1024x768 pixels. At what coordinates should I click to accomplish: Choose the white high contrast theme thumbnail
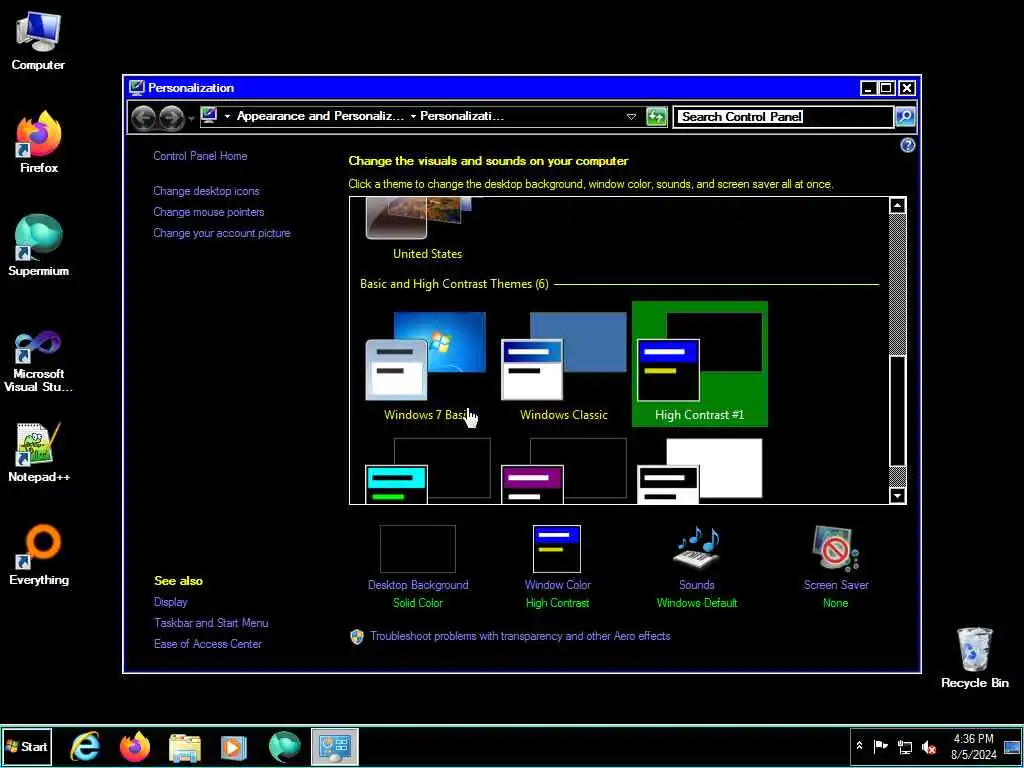pos(699,470)
